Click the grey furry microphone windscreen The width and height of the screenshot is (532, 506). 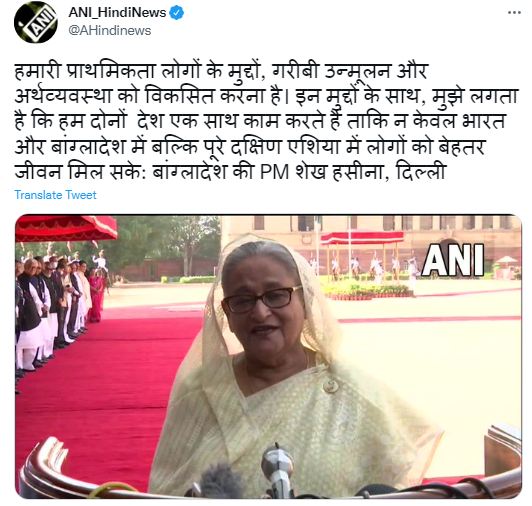[221, 482]
